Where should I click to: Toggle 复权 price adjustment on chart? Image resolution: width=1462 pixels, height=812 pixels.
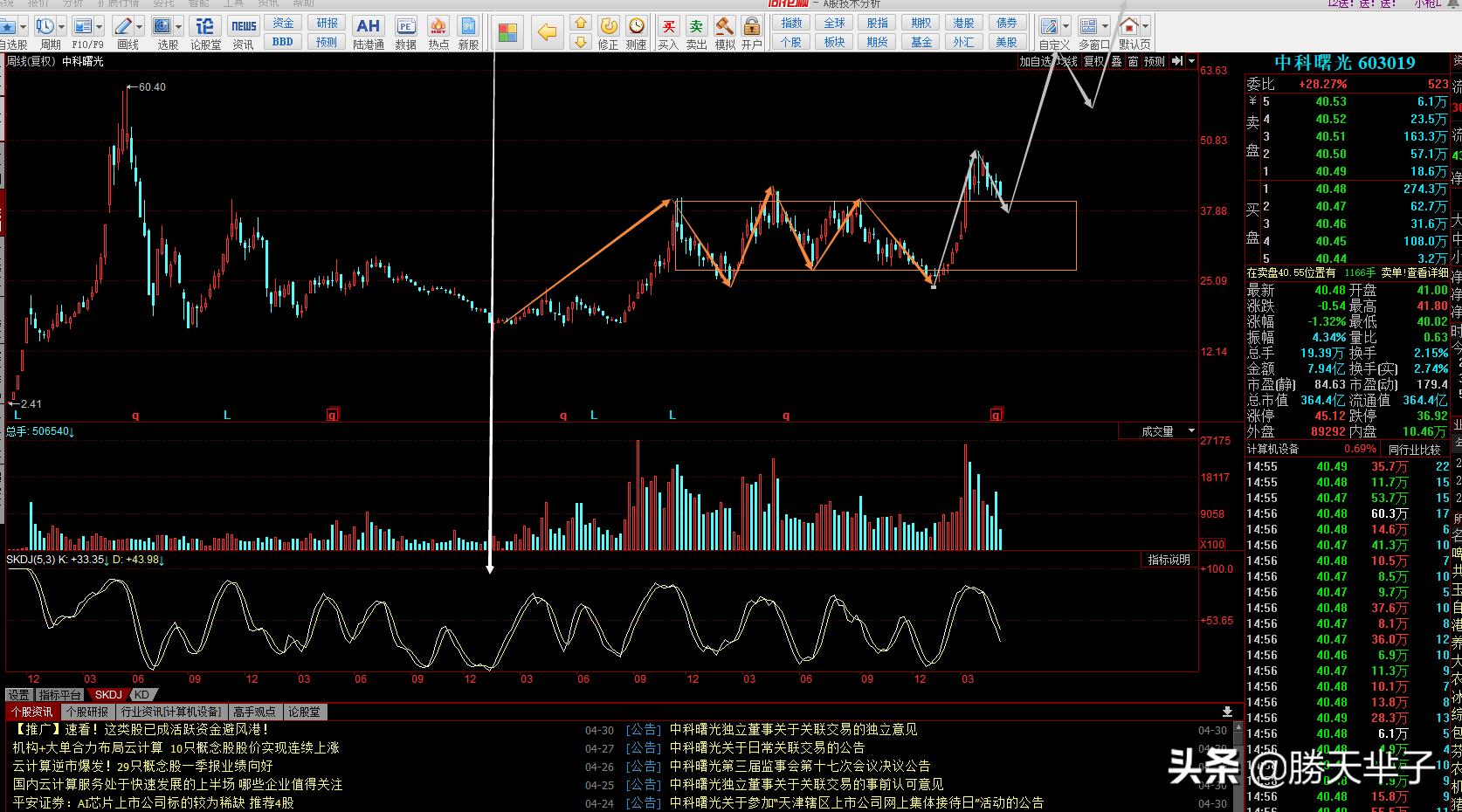(1093, 62)
